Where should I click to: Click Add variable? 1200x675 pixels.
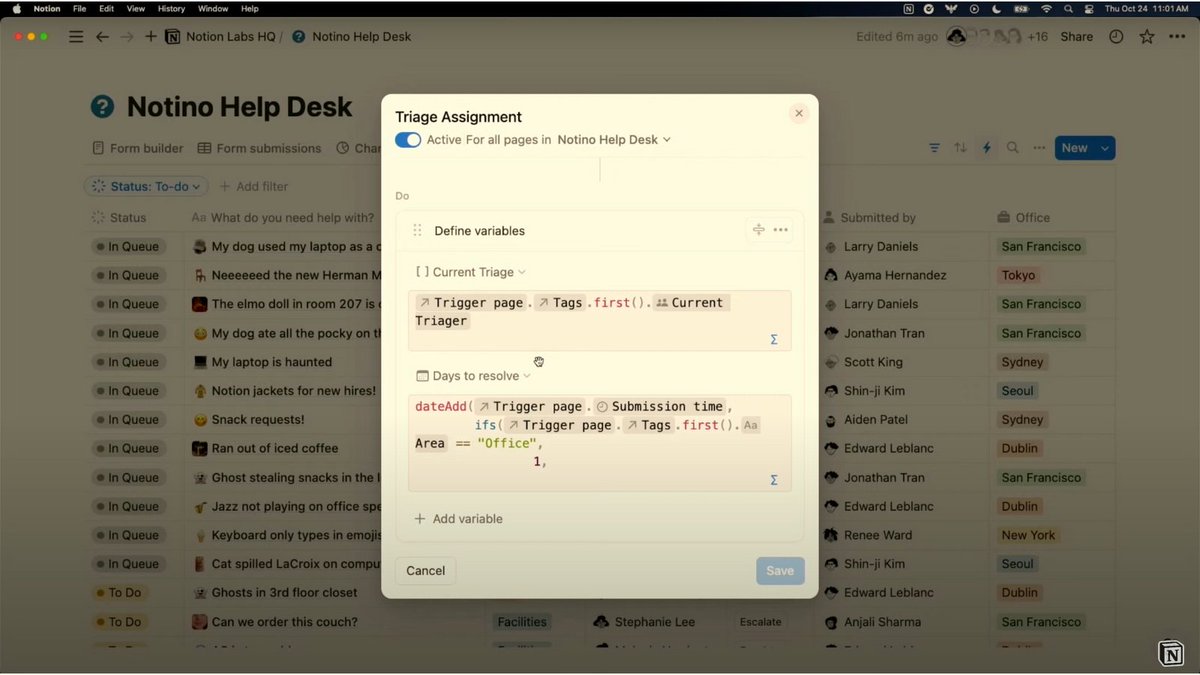(459, 519)
